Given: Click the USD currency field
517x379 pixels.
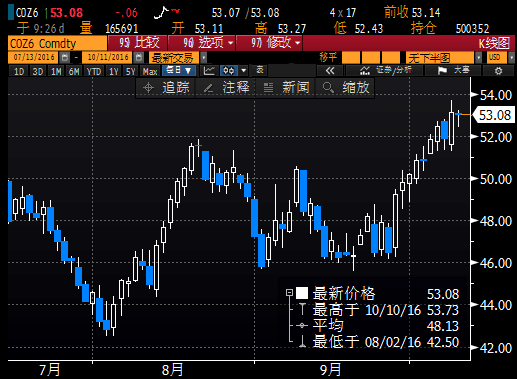Looking at the screenshot, I should pyautogui.click(x=497, y=58).
